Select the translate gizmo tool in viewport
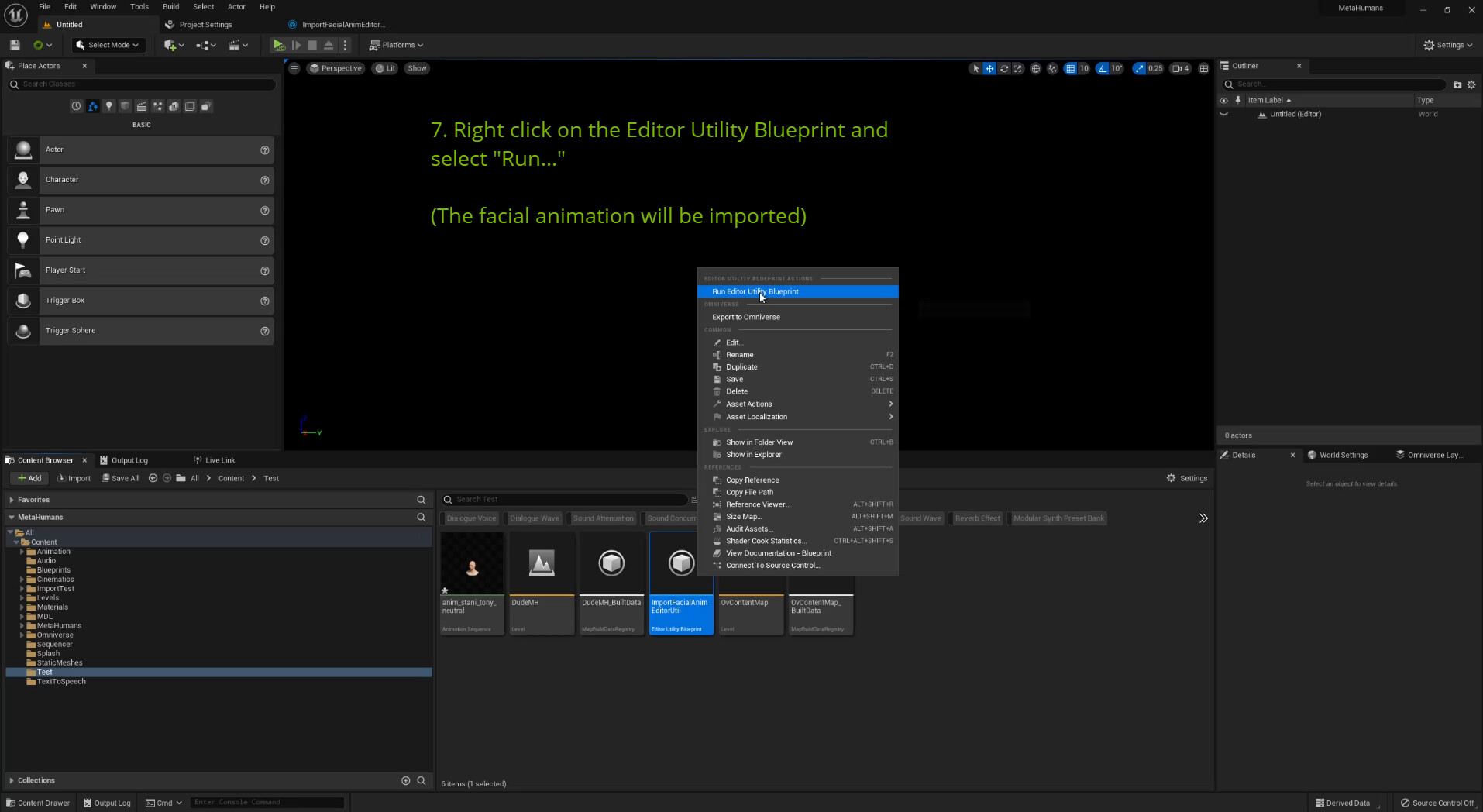The image size is (1483, 812). [x=989, y=68]
